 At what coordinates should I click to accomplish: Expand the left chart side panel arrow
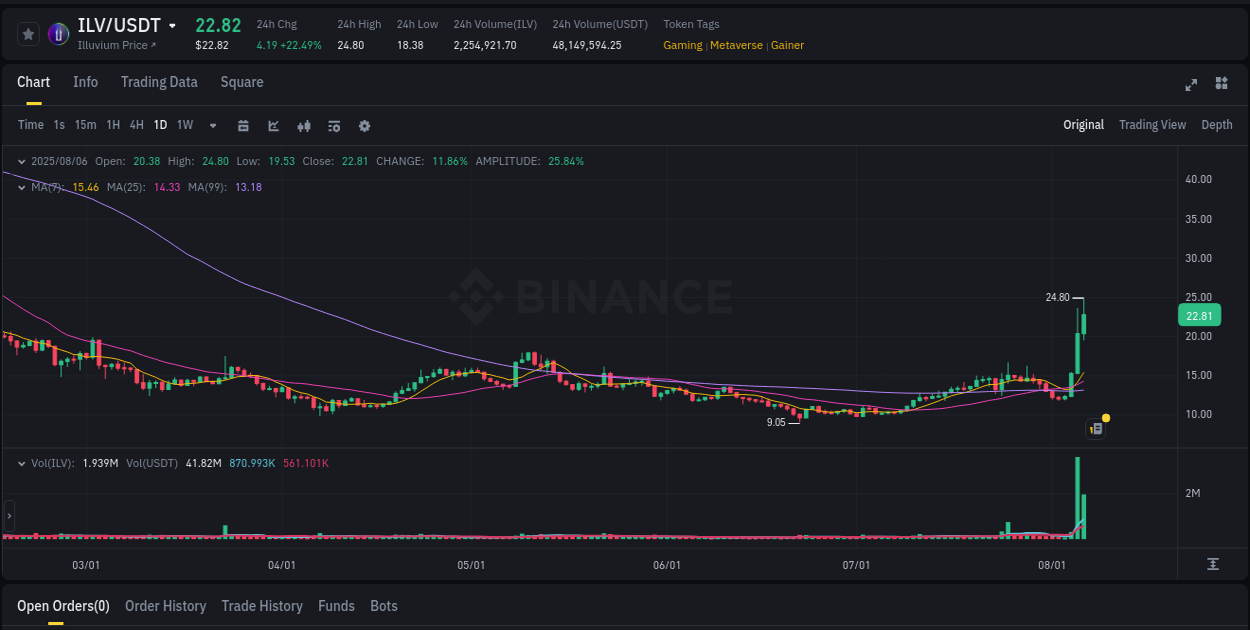[x=8, y=515]
